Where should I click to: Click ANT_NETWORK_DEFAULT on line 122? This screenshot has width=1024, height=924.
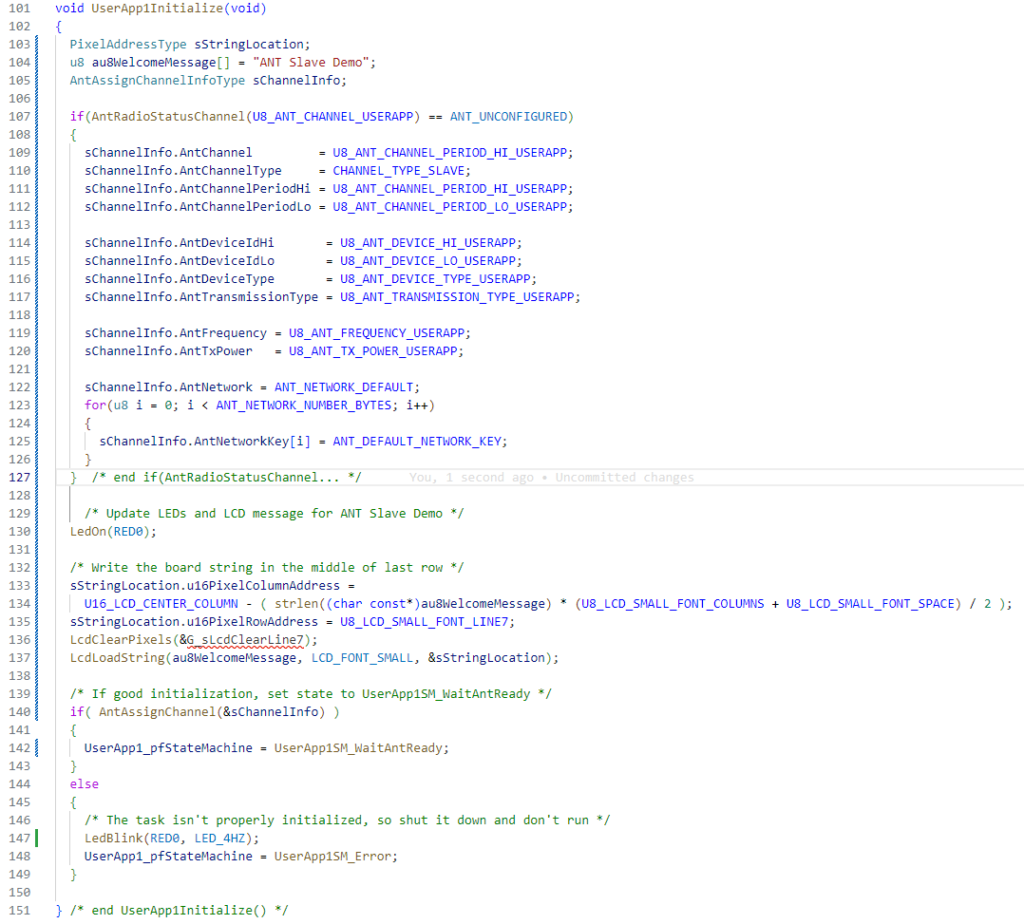[344, 387]
